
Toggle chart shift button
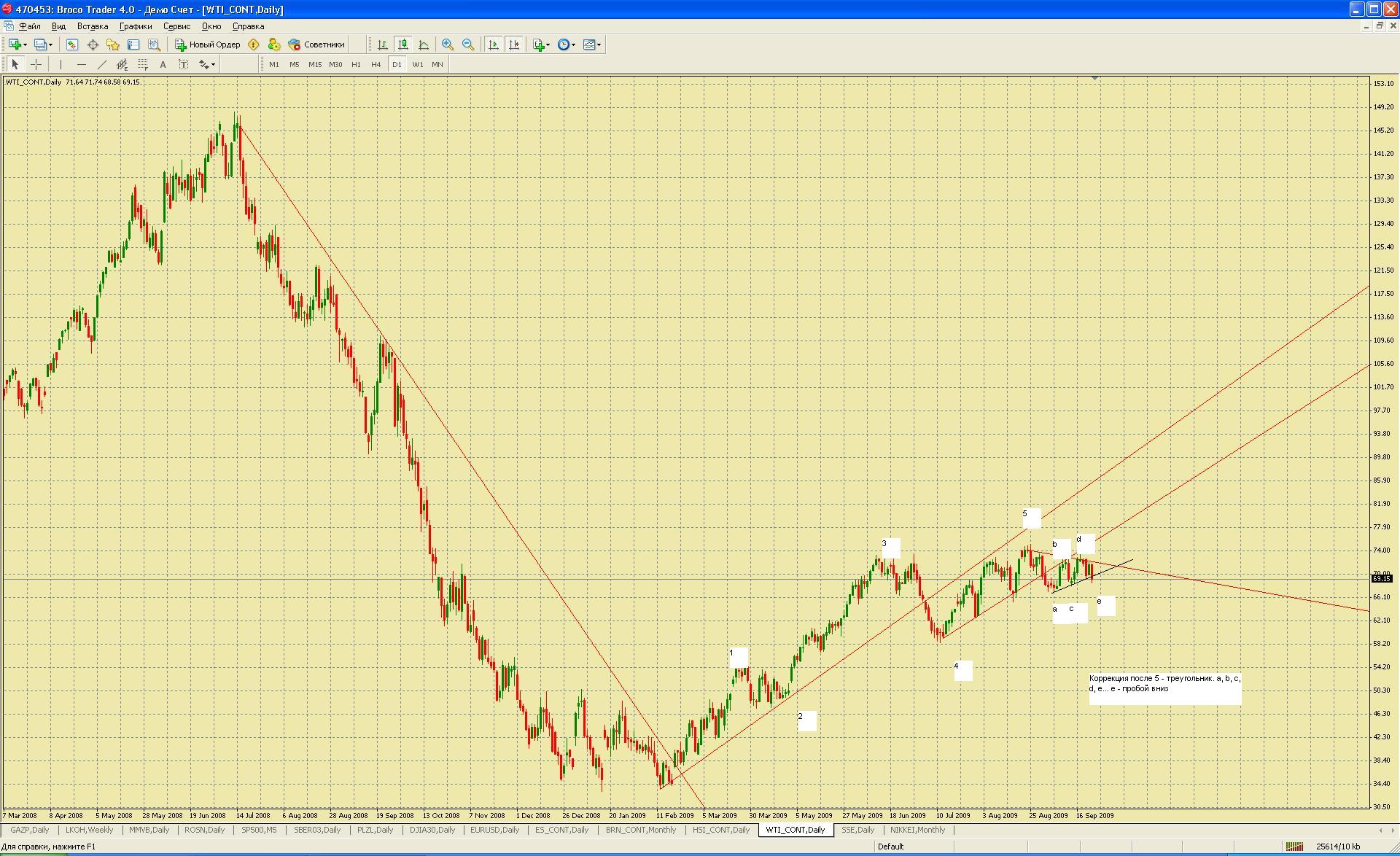tap(514, 44)
